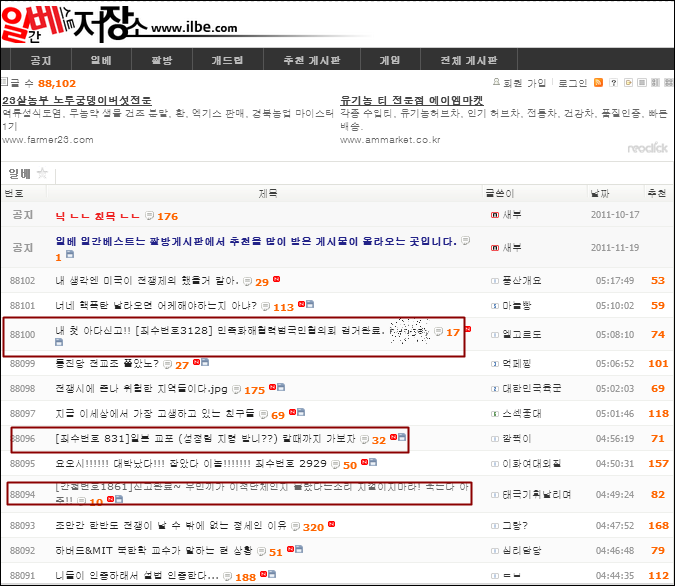This screenshot has width=675, height=586.
Task: Click the favorite star next to 일베
Action: pyautogui.click(x=42, y=173)
